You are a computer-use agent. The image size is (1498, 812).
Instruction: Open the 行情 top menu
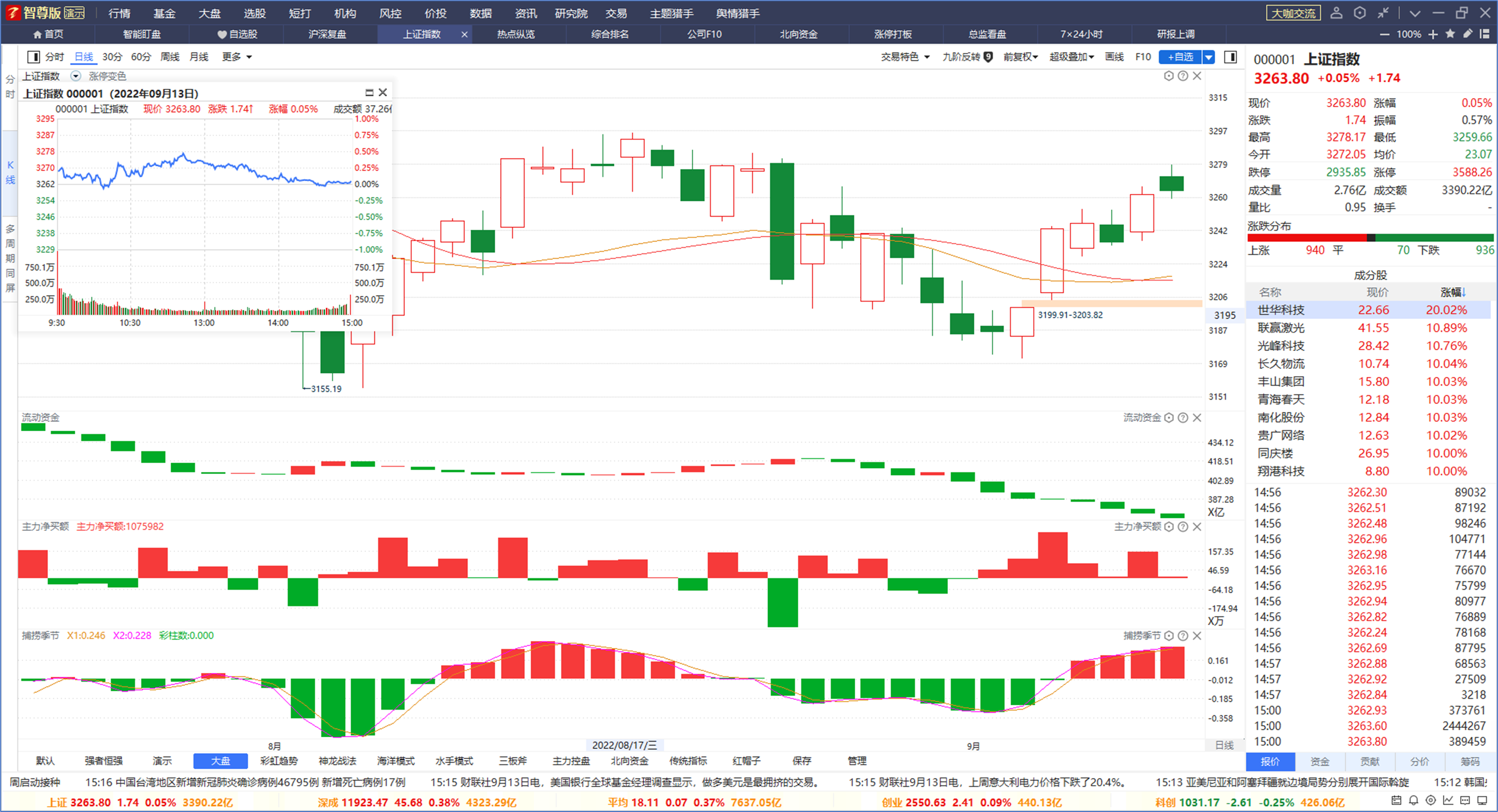click(x=119, y=13)
